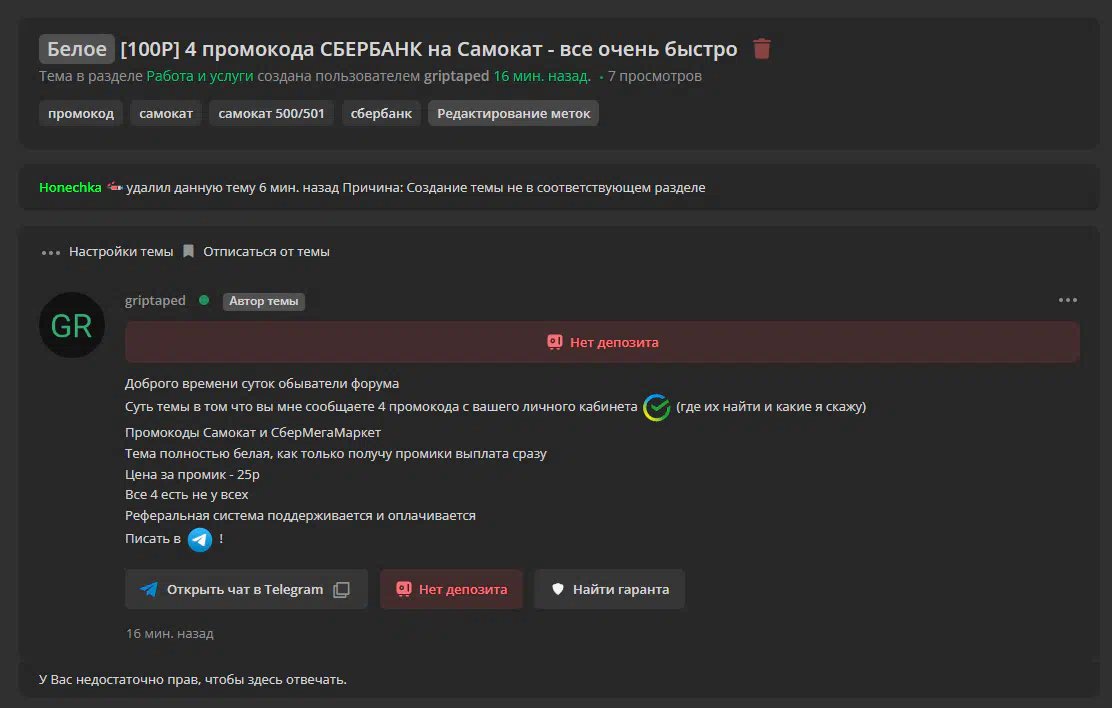Click the Реферальная система line
The width and height of the screenshot is (1112, 708).
(300, 516)
